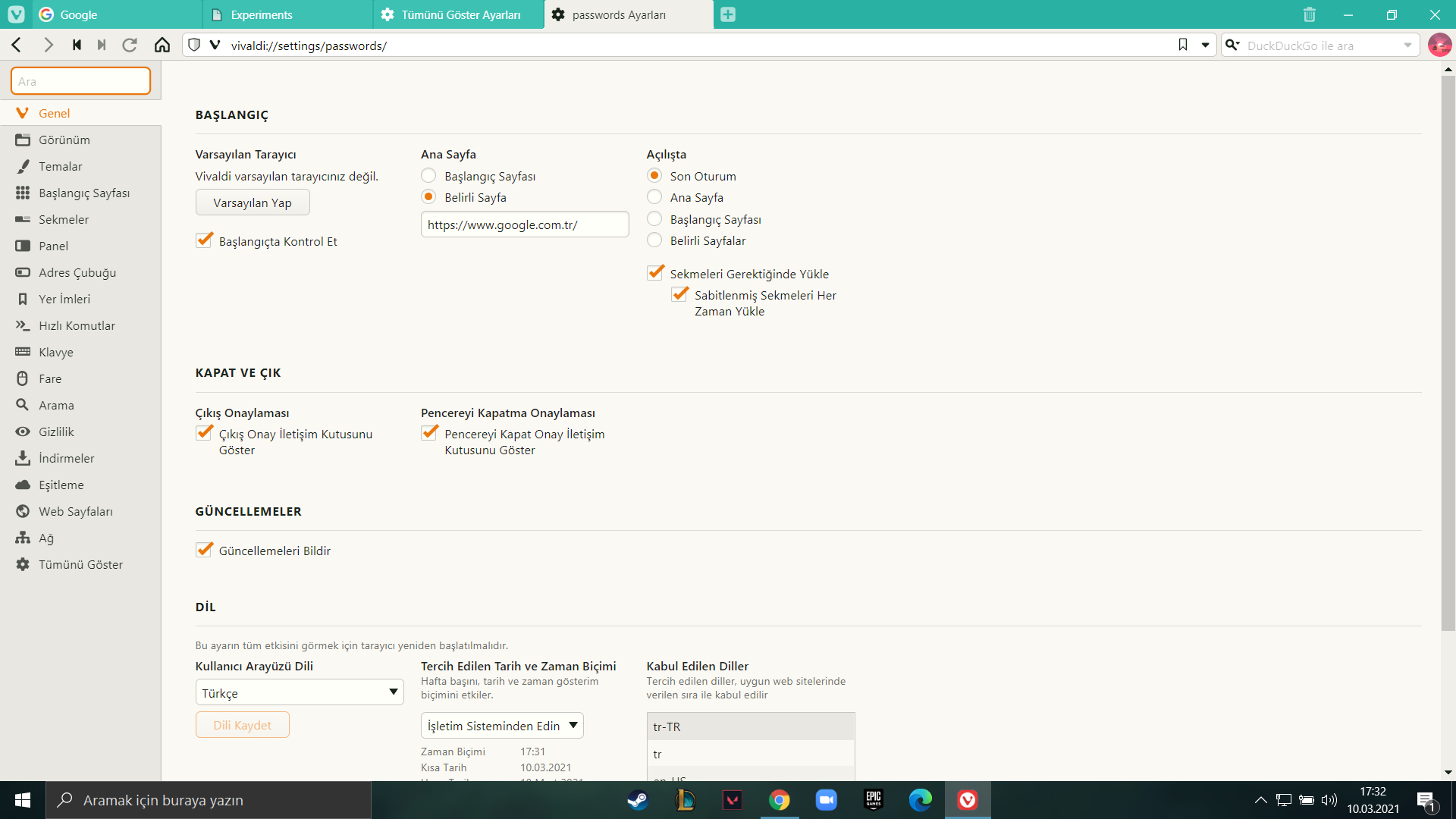Open the closed tabs trash icon
1456x819 pixels.
click(1310, 14)
